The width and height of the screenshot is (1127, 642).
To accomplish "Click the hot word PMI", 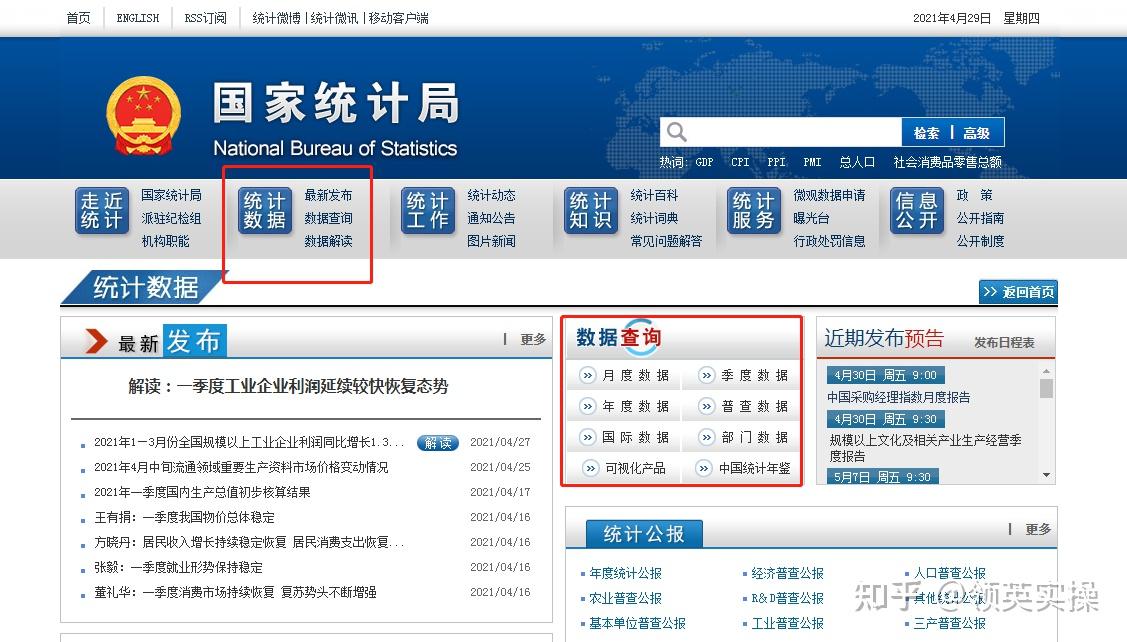I will coord(812,162).
